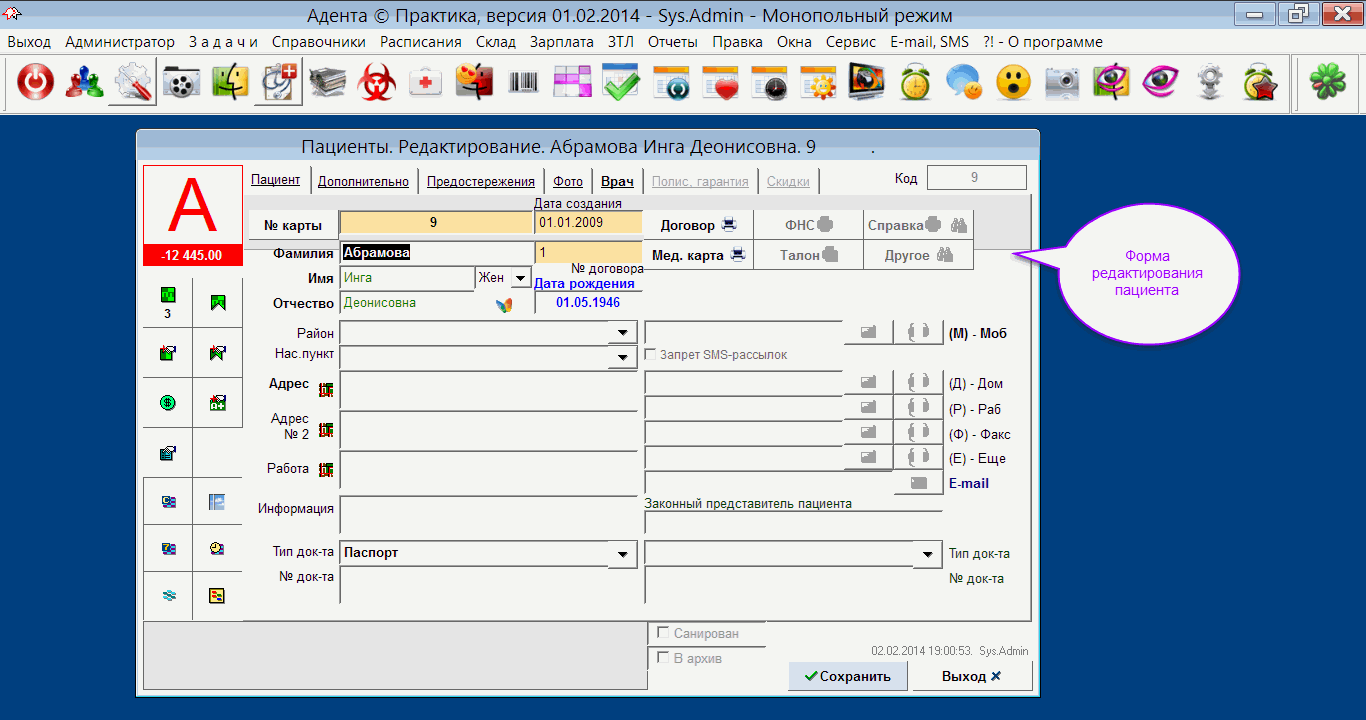1366x720 pixels.
Task: Open the Тип док-та Паспорт dropdown
Action: pyautogui.click(x=623, y=553)
